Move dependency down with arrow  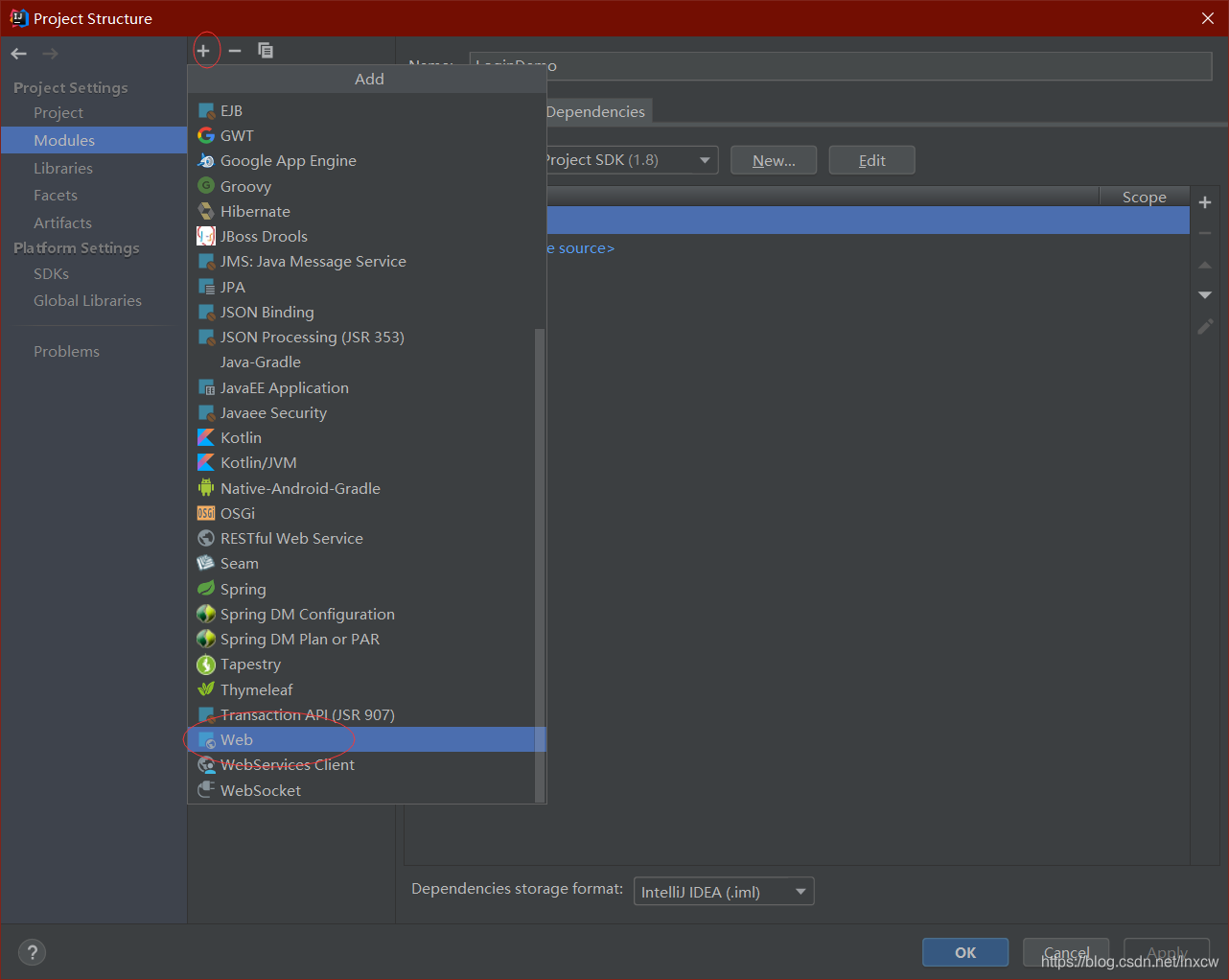[x=1205, y=295]
